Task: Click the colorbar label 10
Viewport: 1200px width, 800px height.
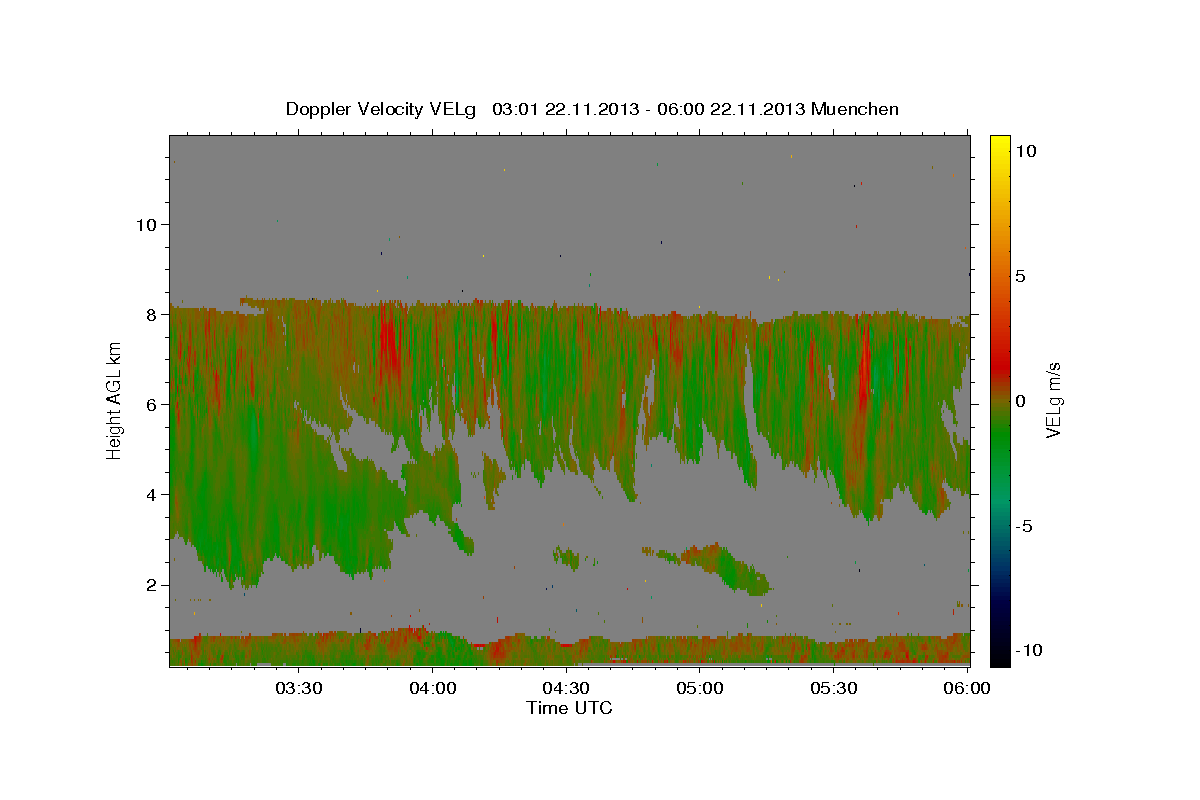Action: (1025, 151)
